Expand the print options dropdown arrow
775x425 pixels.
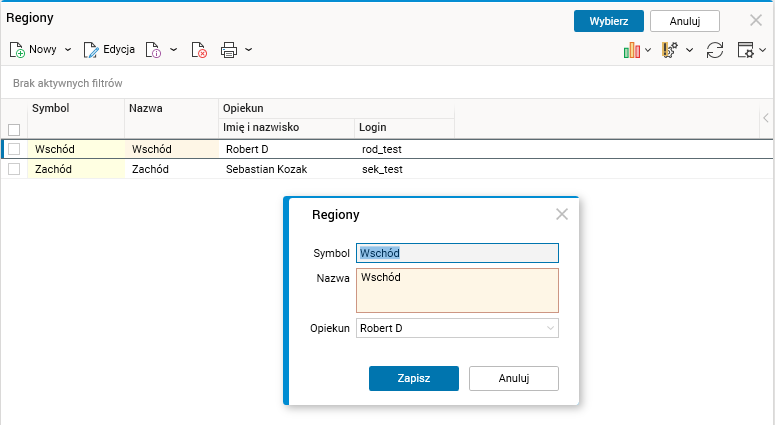(248, 49)
